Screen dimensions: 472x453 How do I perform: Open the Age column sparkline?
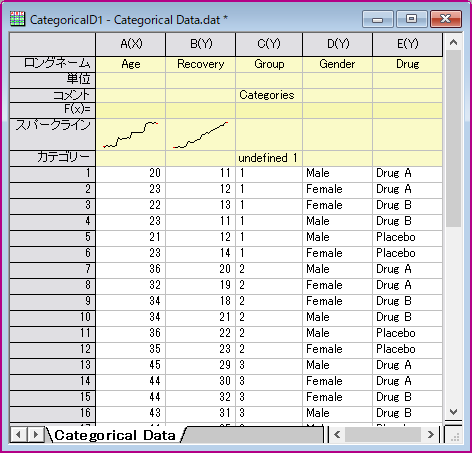[x=131, y=134]
